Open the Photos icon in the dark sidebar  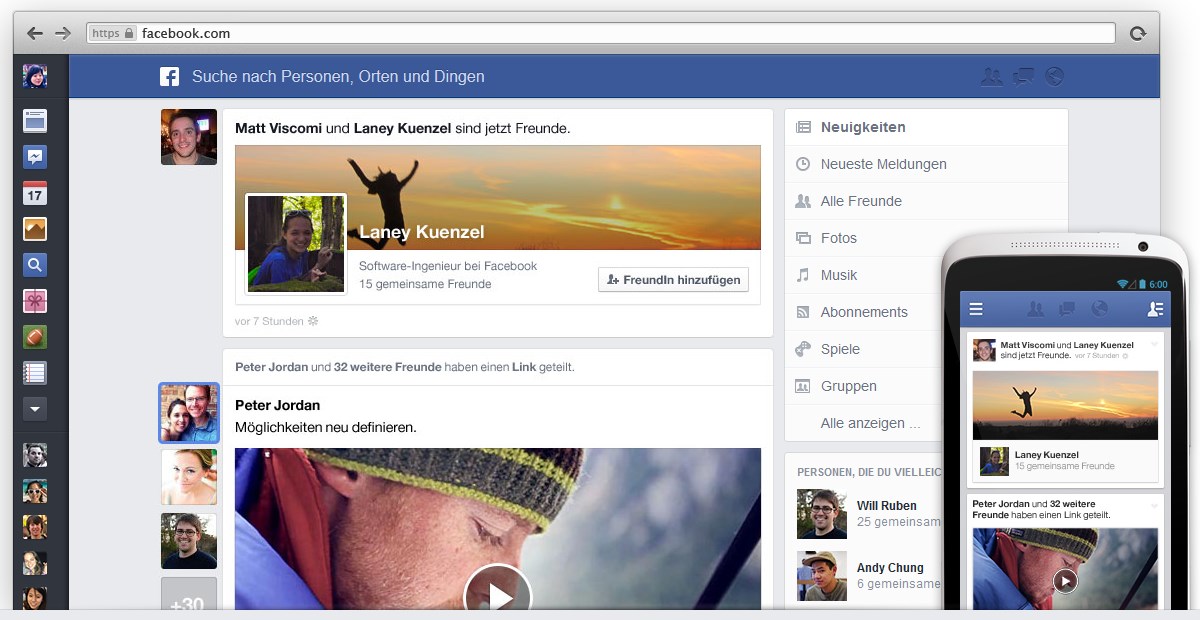[35, 229]
